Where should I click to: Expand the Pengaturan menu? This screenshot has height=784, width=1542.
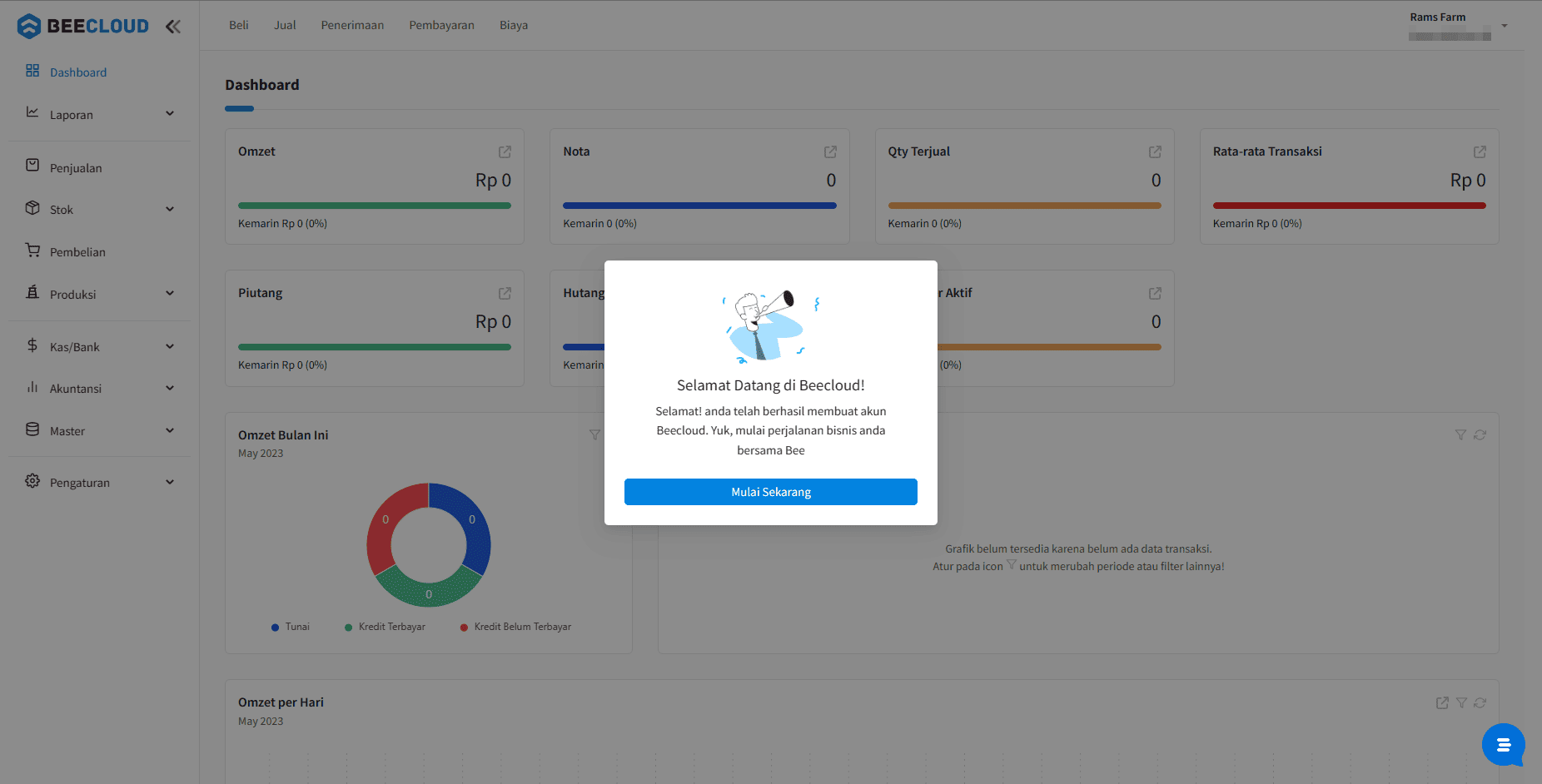pyautogui.click(x=170, y=482)
